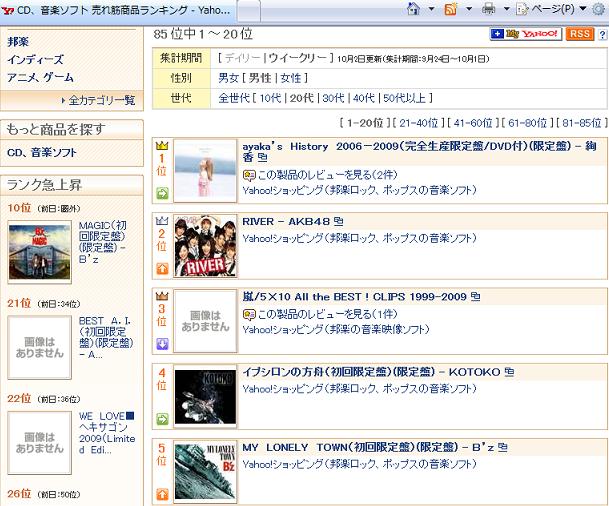Select the Yahoo CD ranking browser tab
The height and width of the screenshot is (506, 609).
(x=117, y=10)
